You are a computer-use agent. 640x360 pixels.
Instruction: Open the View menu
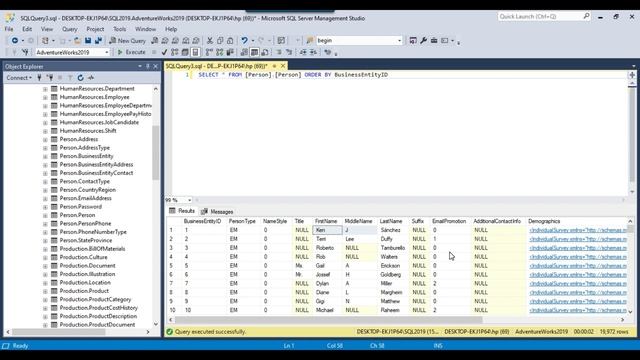[x=47, y=29]
